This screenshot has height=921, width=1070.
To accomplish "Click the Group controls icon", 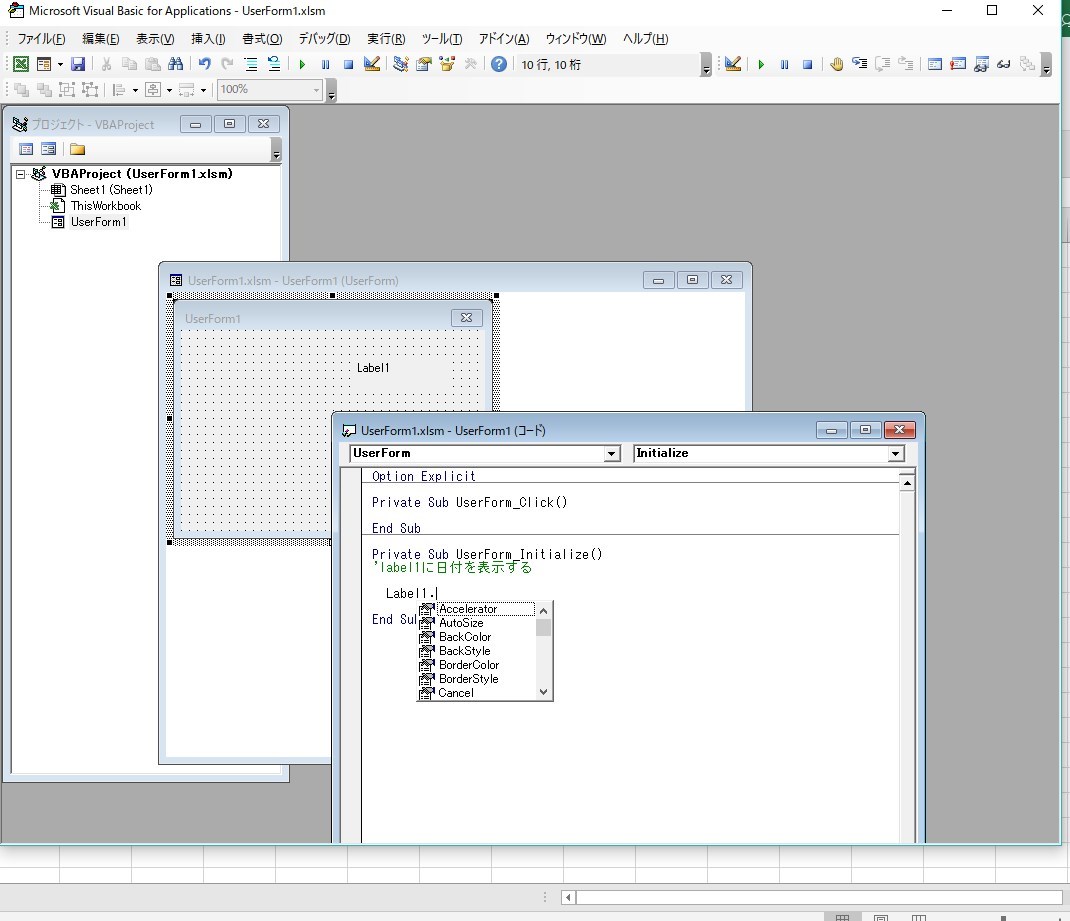I will 67,89.
